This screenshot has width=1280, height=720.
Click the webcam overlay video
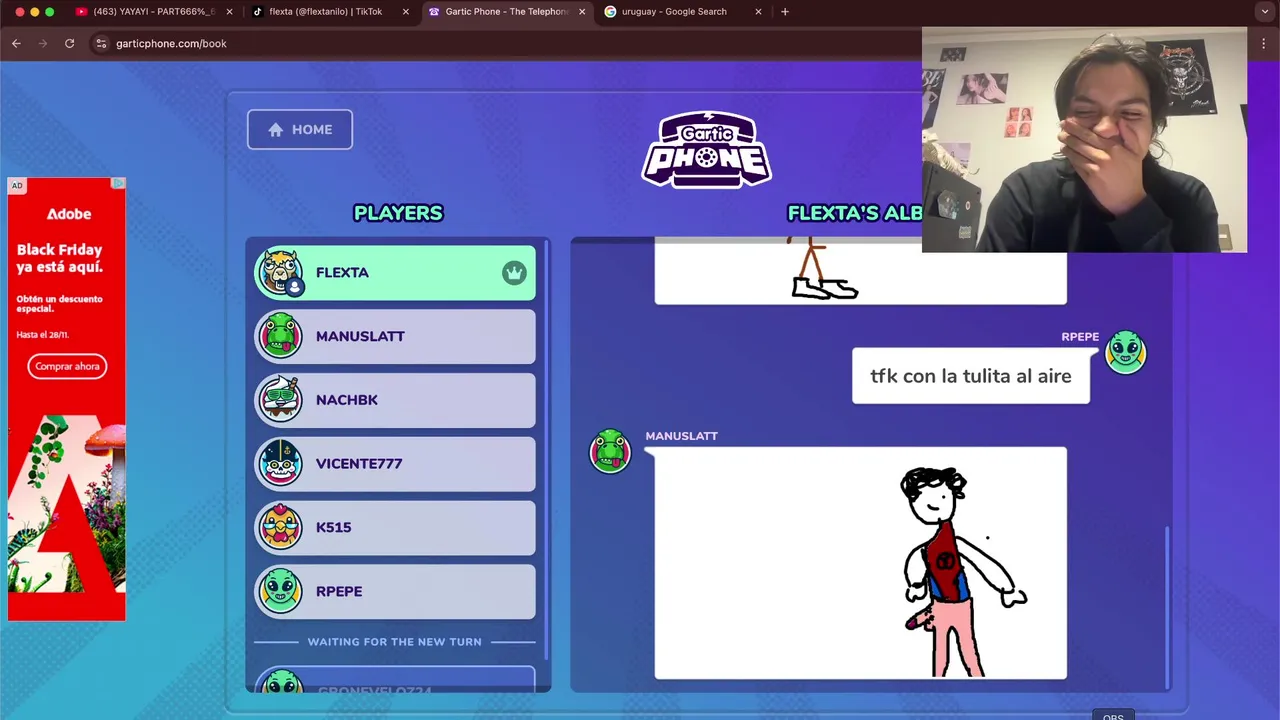pos(1084,140)
